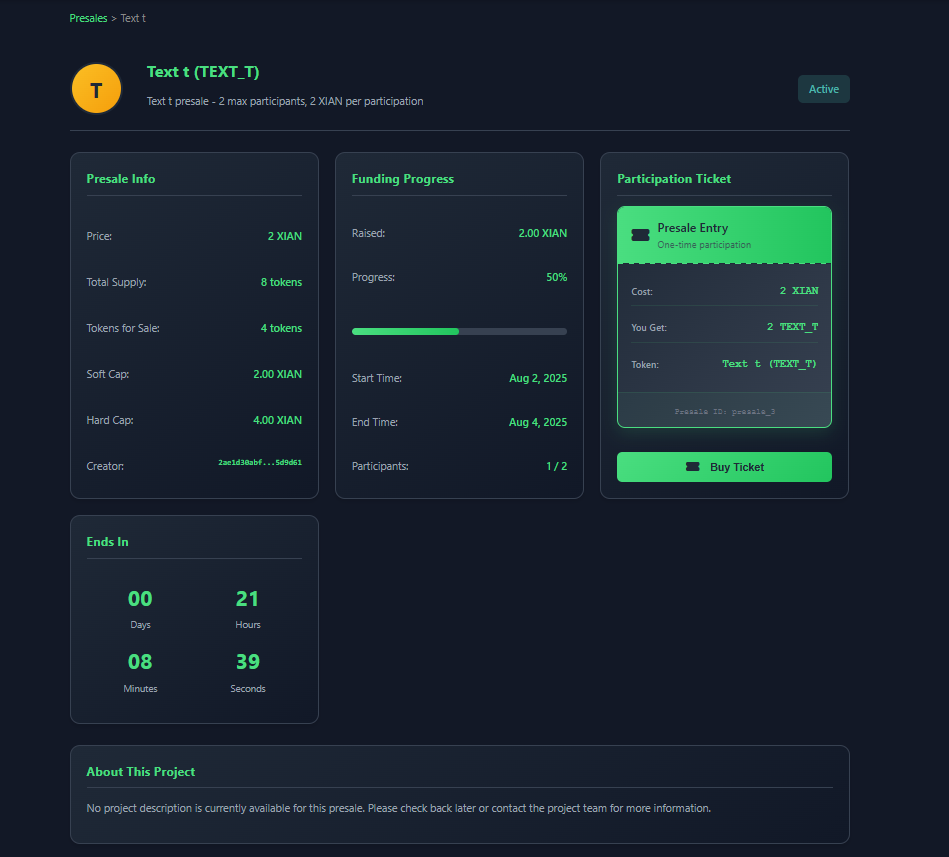This screenshot has width=949, height=857.
Task: Click the Buy Ticket button
Action: [x=724, y=466]
